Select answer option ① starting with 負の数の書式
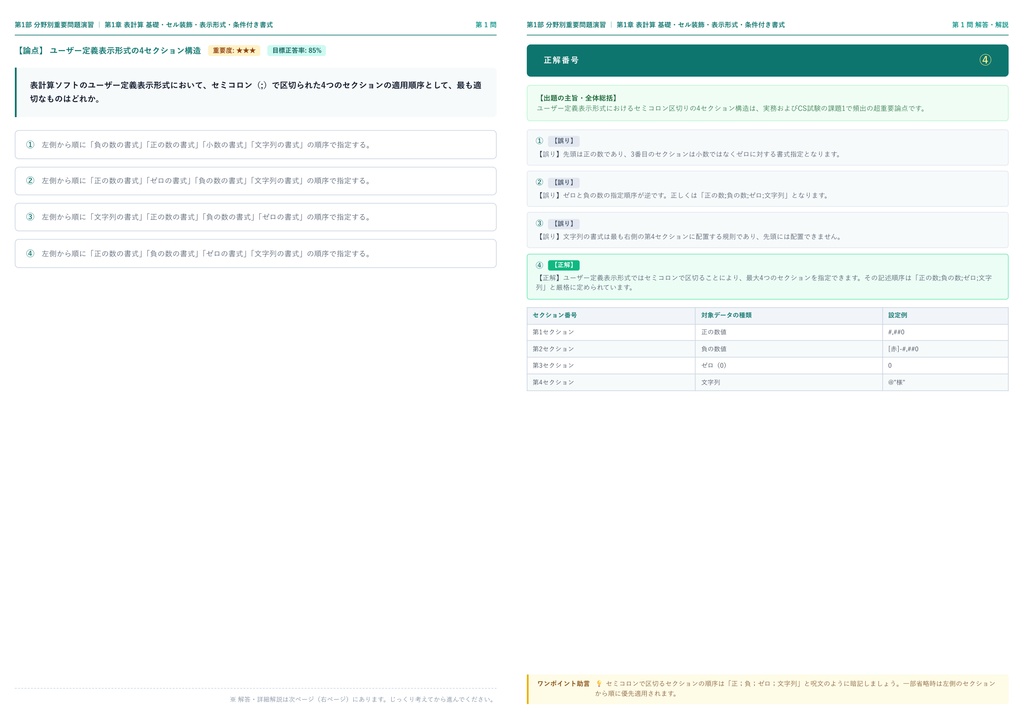Screen dimensions: 1024x724 coord(255,145)
